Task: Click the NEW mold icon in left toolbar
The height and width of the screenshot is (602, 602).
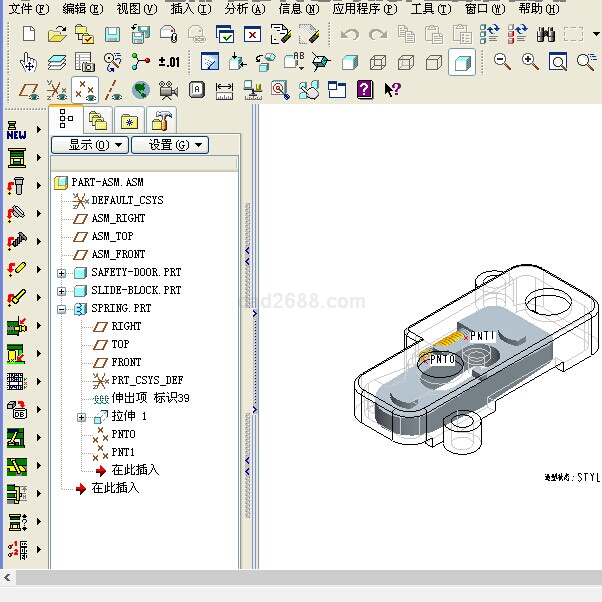Action: click(x=17, y=130)
